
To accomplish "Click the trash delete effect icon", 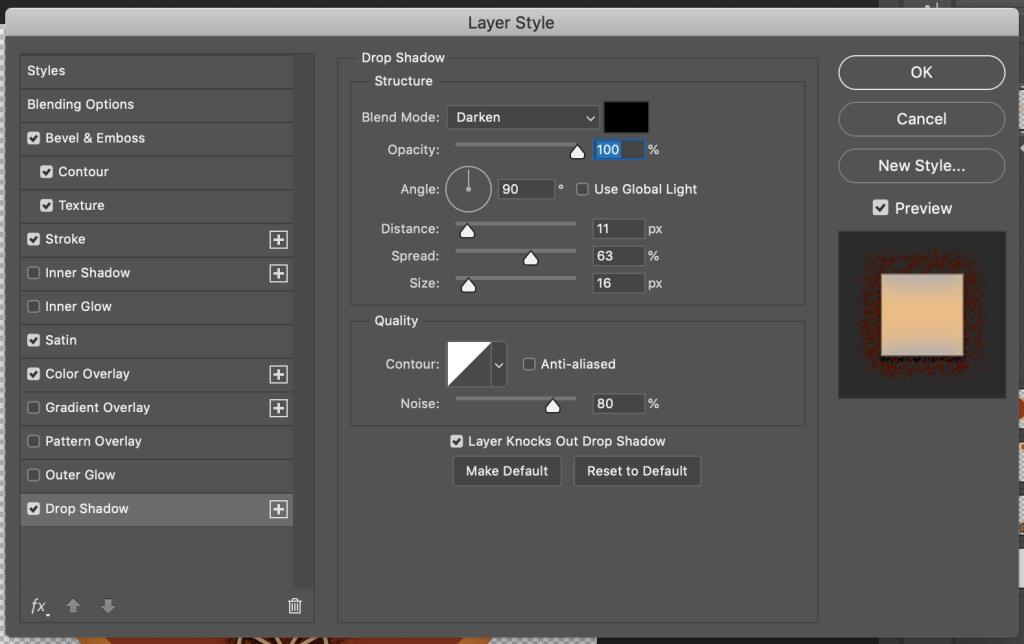I will pyautogui.click(x=294, y=606).
